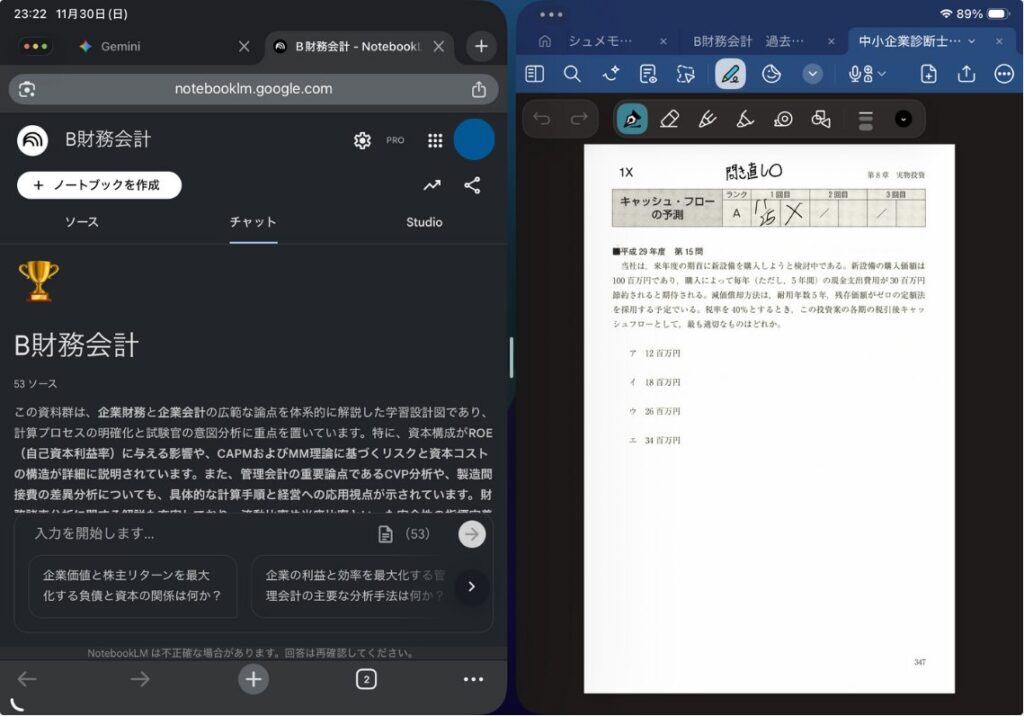Viewport: 1024px width, 716px height.
Task: Toggle the pen annotation mode button
Action: tap(730, 74)
